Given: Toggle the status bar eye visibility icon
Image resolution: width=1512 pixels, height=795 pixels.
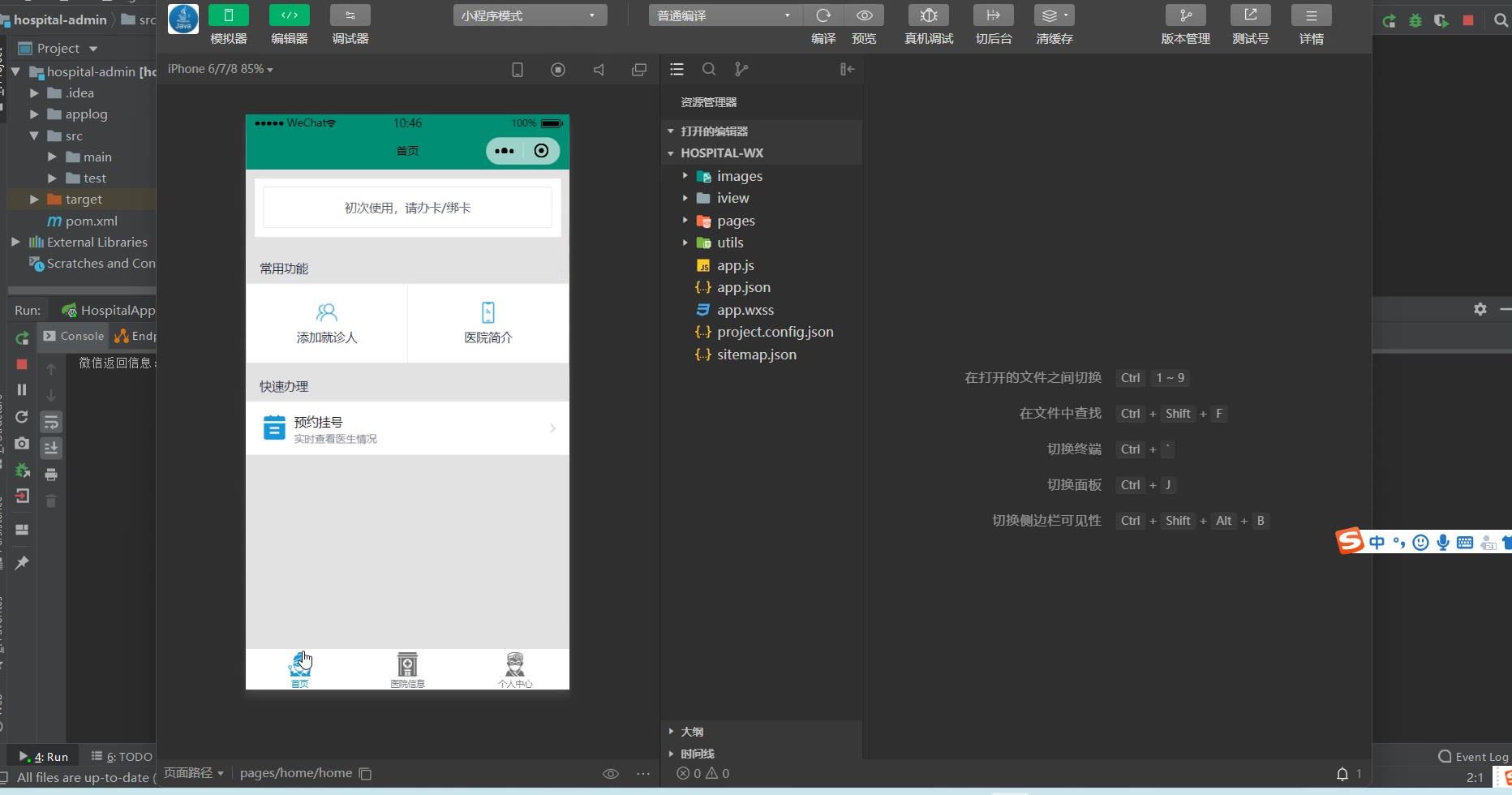Looking at the screenshot, I should (x=611, y=774).
